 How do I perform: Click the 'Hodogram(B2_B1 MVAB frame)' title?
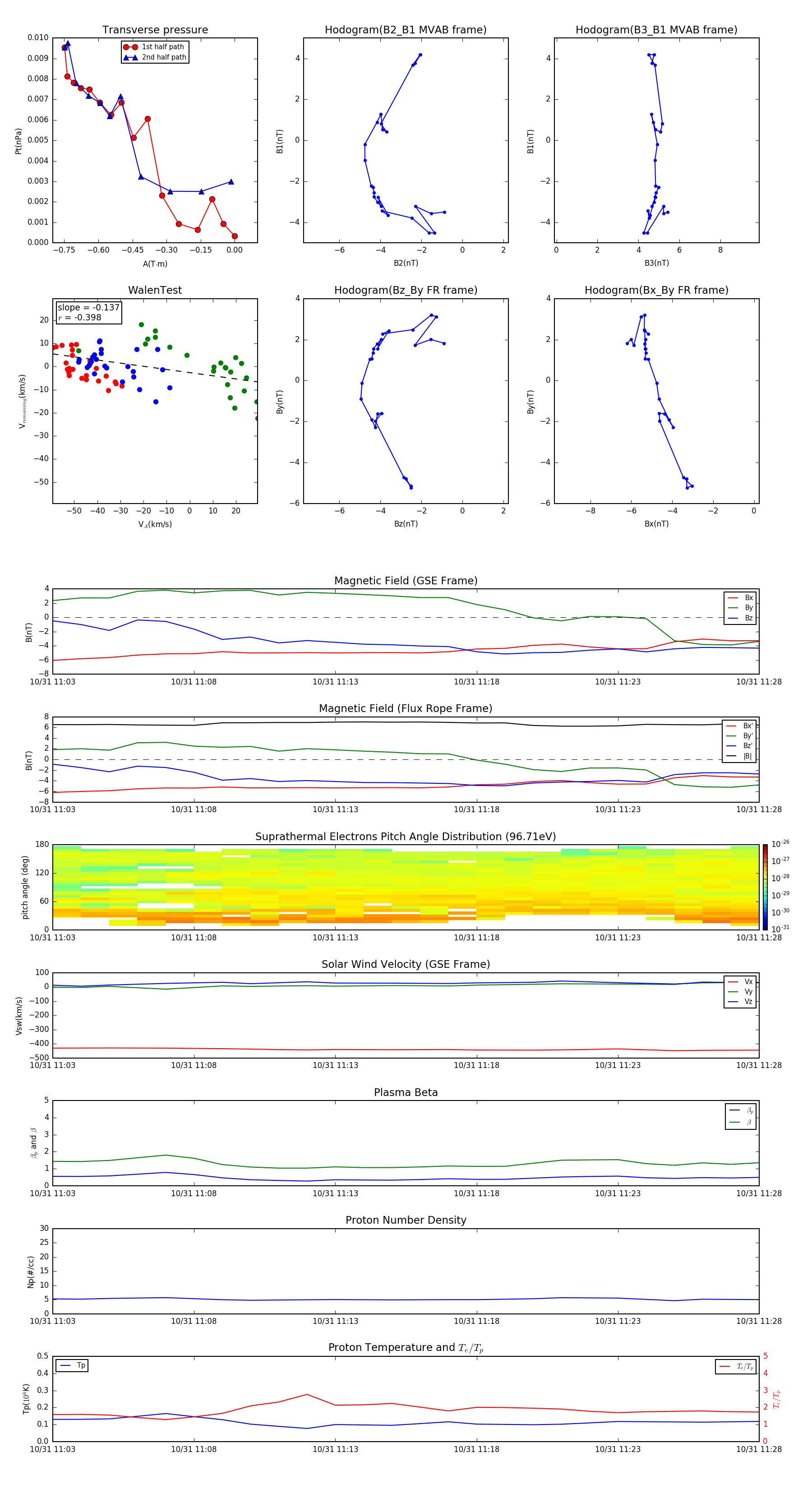406,29
